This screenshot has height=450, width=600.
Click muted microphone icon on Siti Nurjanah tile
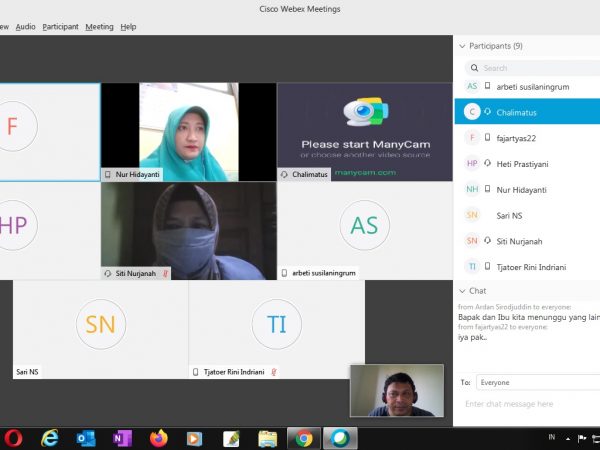pyautogui.click(x=166, y=273)
